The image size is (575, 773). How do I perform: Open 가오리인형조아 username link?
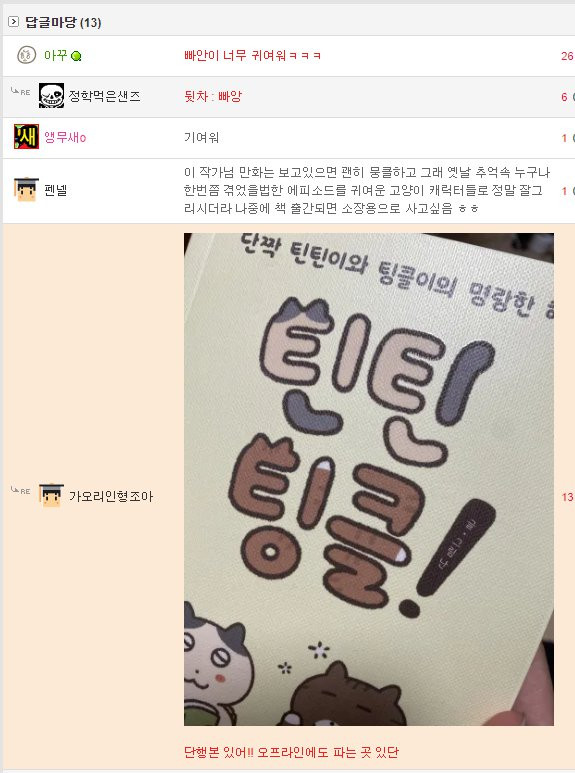pos(111,496)
